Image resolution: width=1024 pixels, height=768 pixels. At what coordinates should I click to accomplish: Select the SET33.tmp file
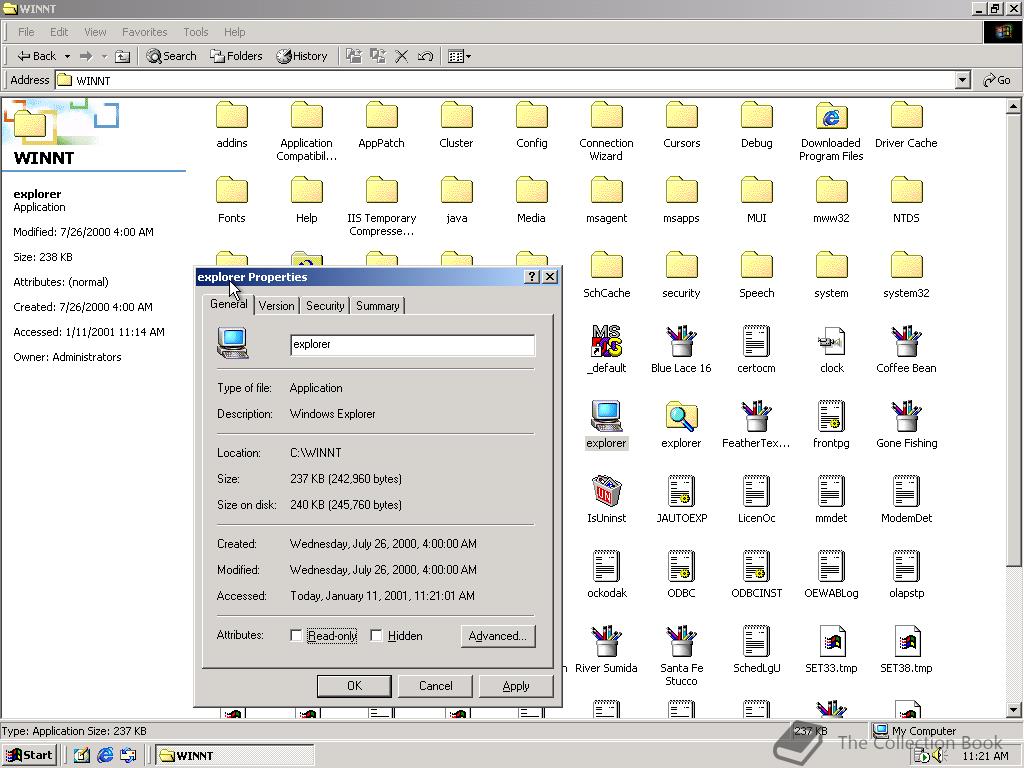click(831, 649)
